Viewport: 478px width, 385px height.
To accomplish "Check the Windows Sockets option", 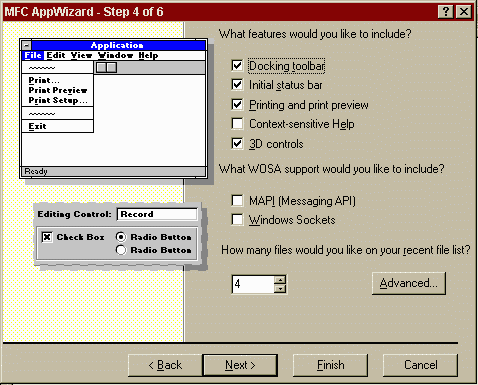I will click(237, 220).
